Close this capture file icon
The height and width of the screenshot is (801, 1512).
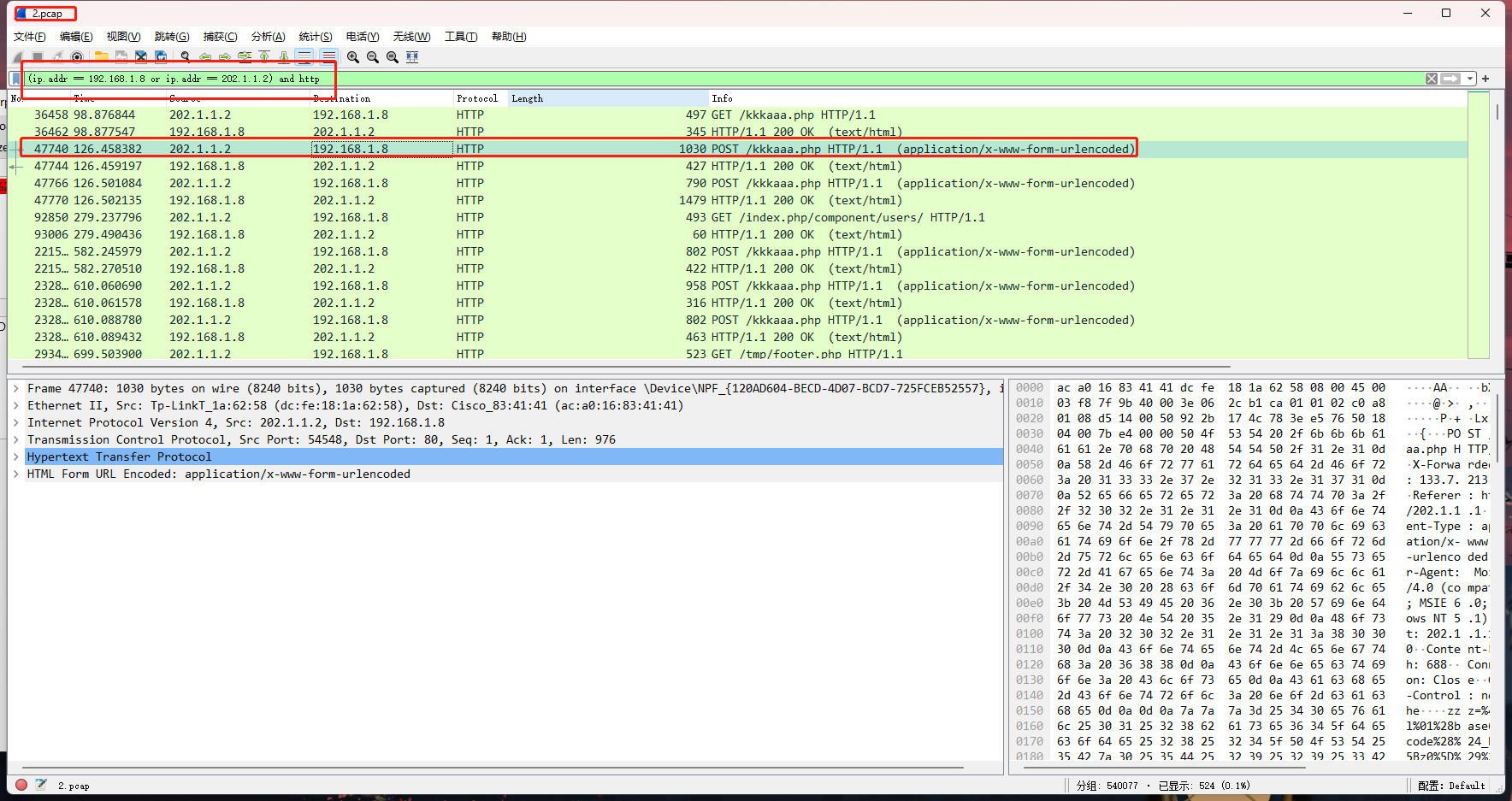point(141,57)
